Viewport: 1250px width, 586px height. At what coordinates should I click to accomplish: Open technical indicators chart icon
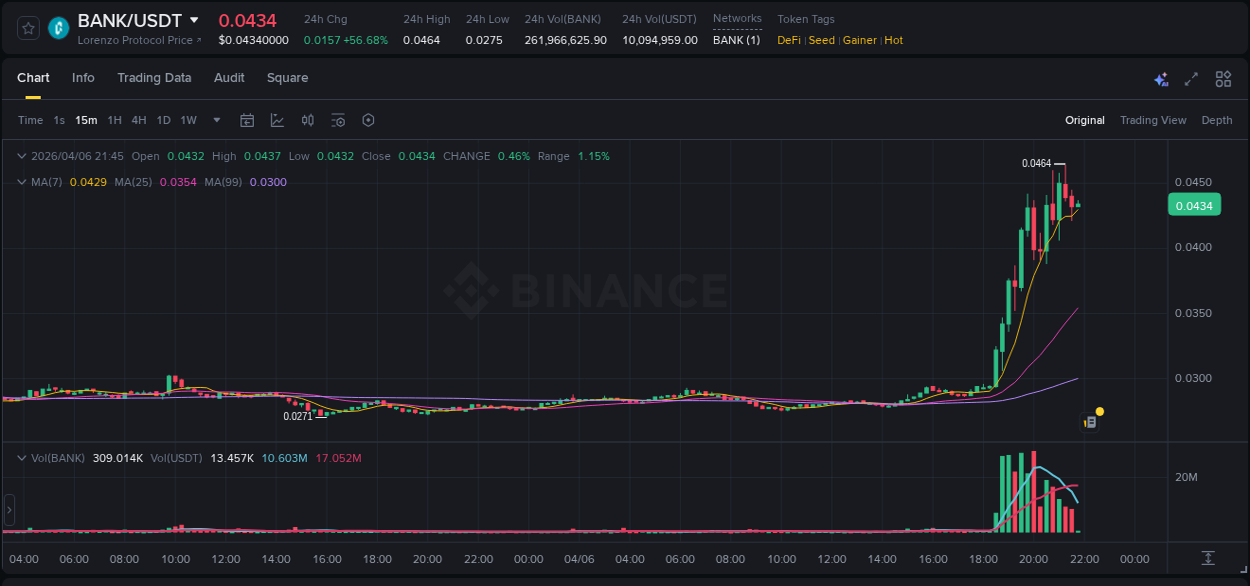pos(277,120)
